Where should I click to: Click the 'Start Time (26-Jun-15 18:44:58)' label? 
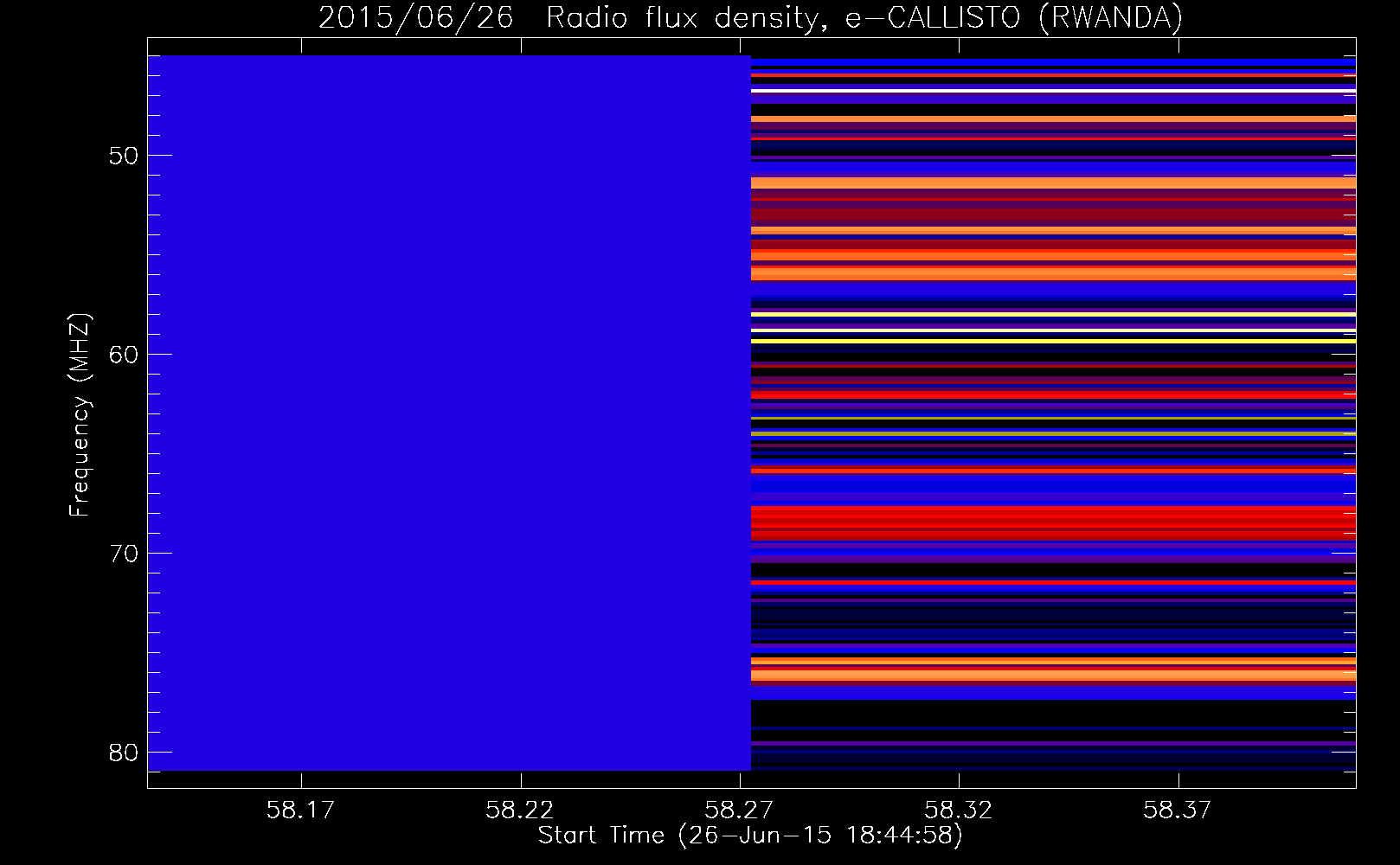tap(750, 836)
